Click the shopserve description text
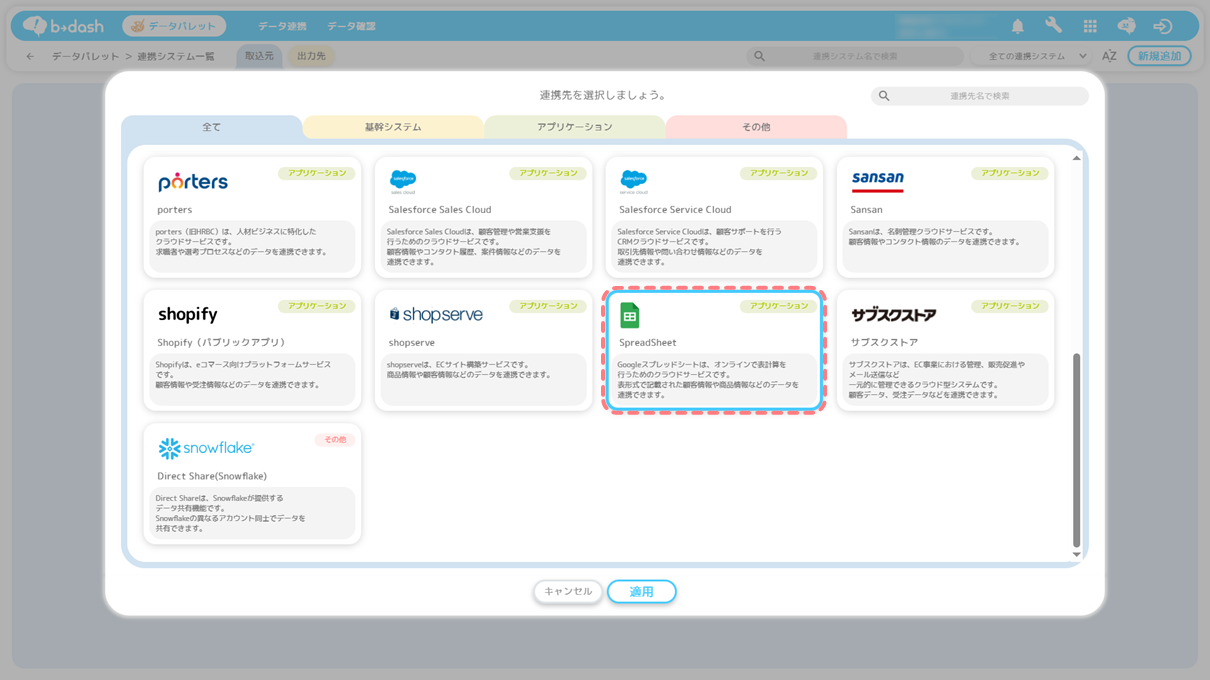 coord(469,369)
